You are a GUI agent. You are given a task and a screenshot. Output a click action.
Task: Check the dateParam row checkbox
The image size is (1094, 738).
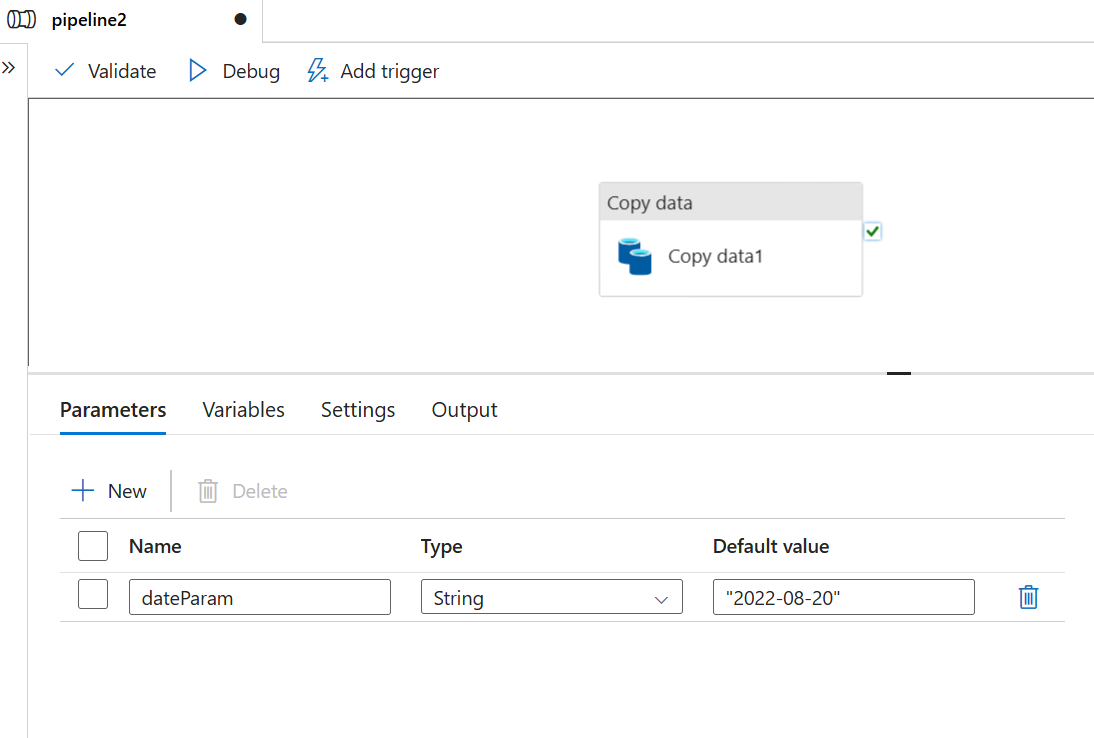tap(92, 593)
